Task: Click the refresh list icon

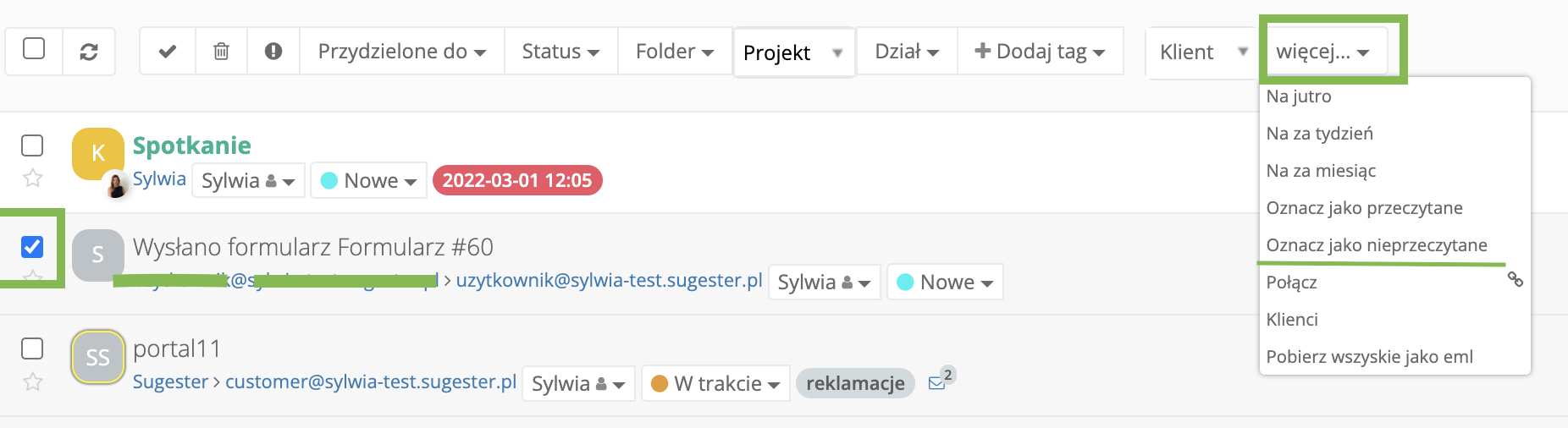Action: click(x=88, y=52)
